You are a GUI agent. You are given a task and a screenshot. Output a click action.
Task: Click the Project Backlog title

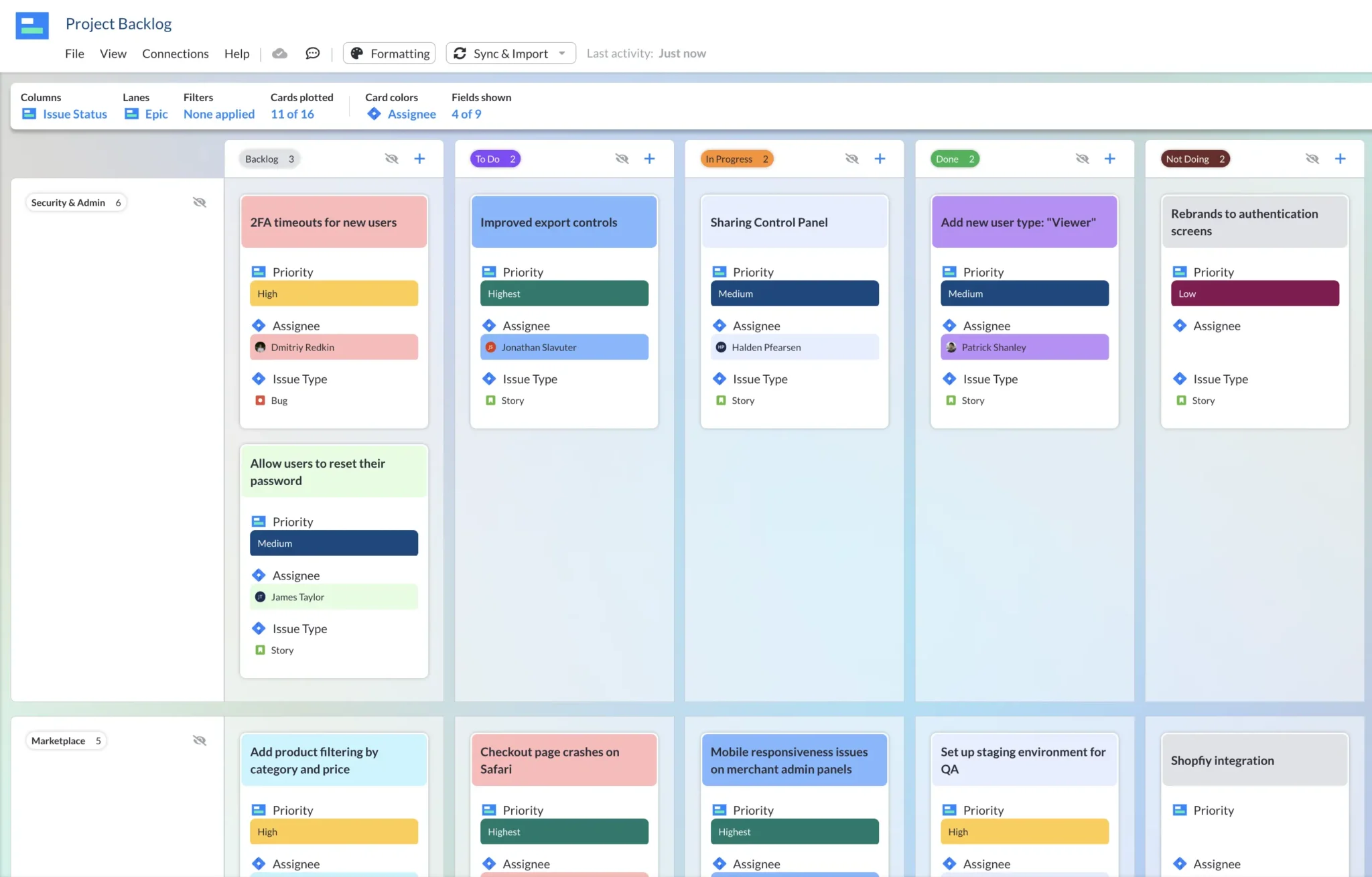(119, 24)
